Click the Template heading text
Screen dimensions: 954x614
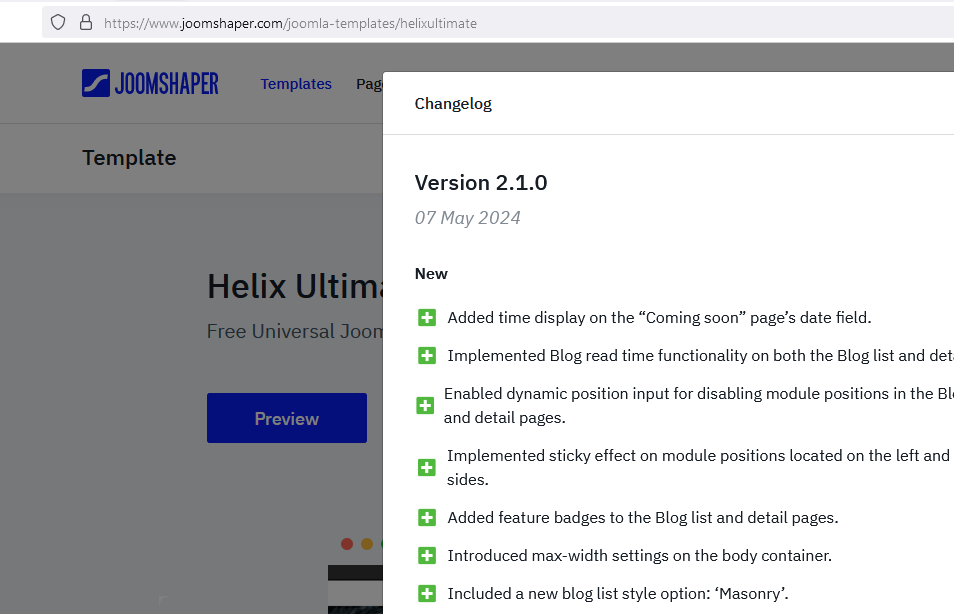129,158
